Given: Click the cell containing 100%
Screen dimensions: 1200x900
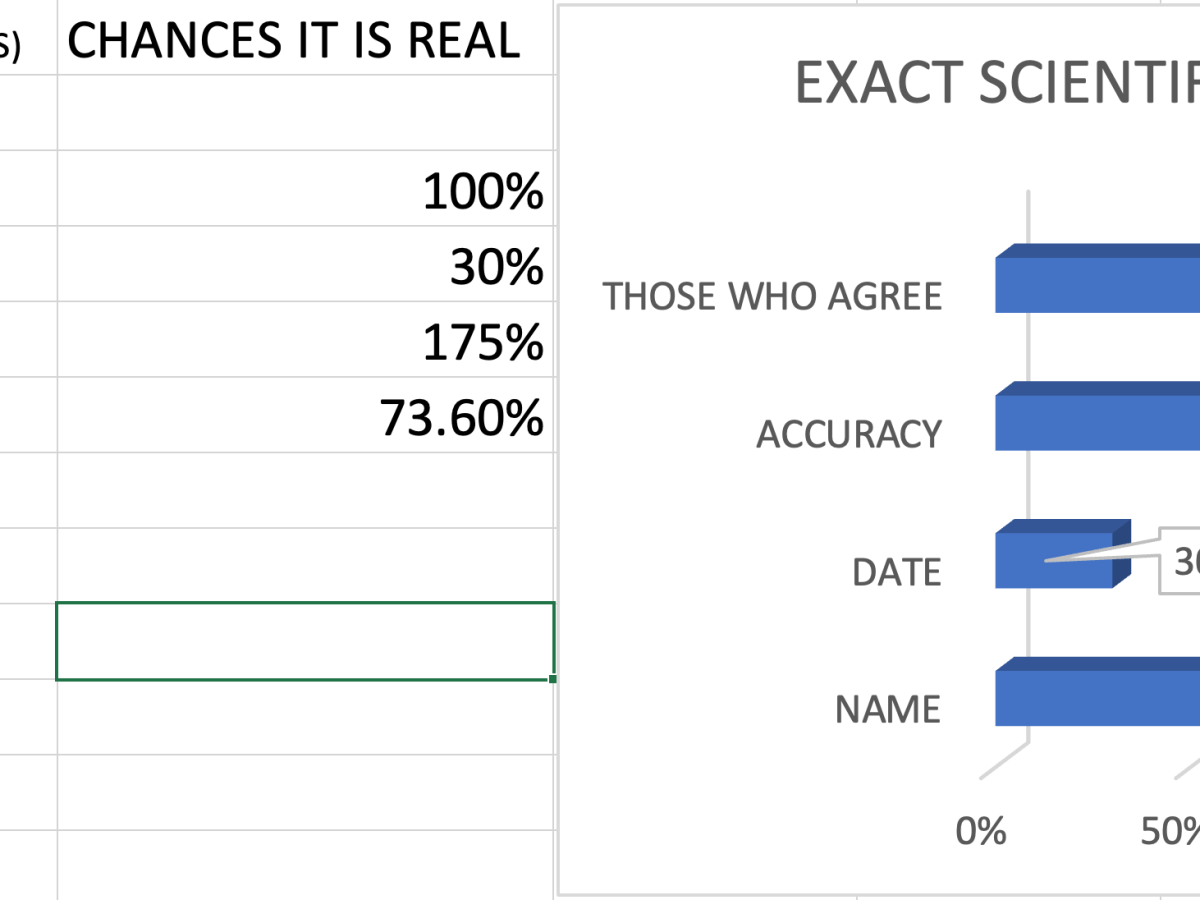Looking at the screenshot, I should [x=305, y=190].
